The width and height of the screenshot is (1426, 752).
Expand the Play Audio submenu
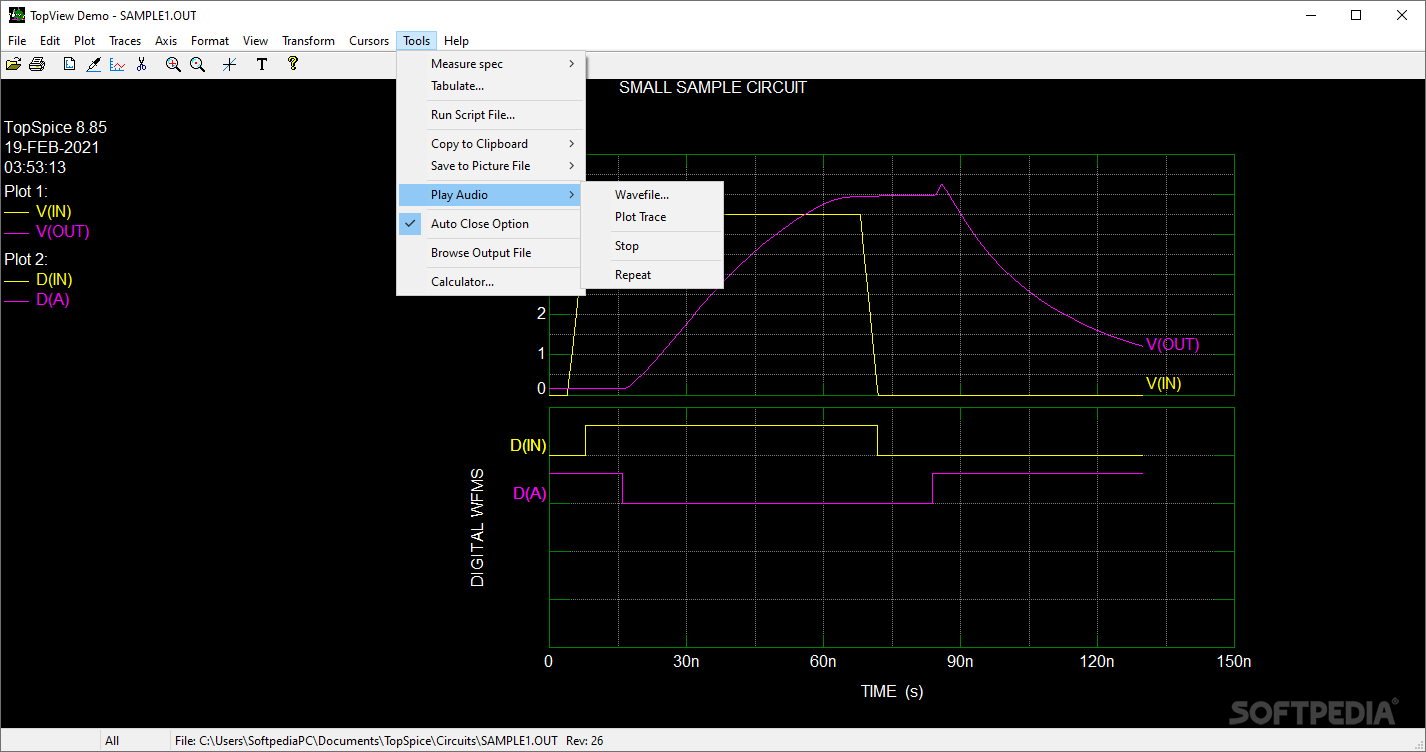490,195
